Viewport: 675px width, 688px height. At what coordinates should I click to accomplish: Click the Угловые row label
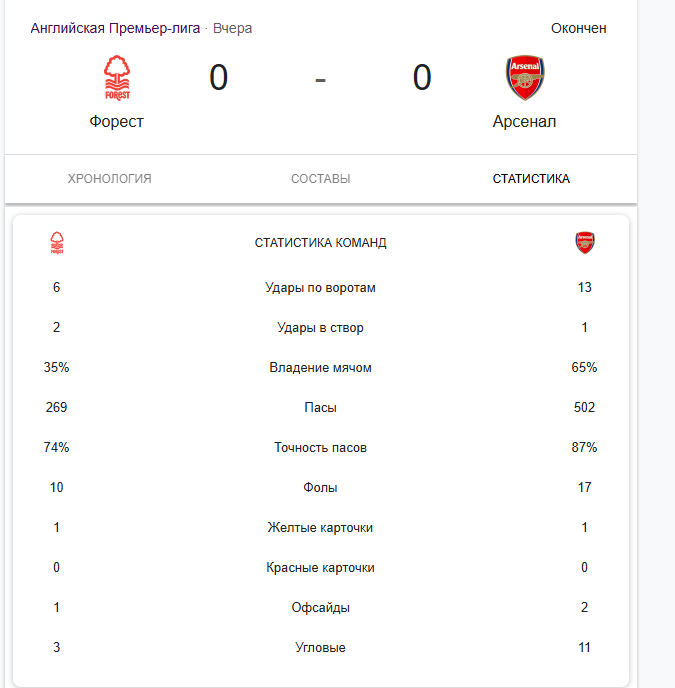[x=320, y=648]
